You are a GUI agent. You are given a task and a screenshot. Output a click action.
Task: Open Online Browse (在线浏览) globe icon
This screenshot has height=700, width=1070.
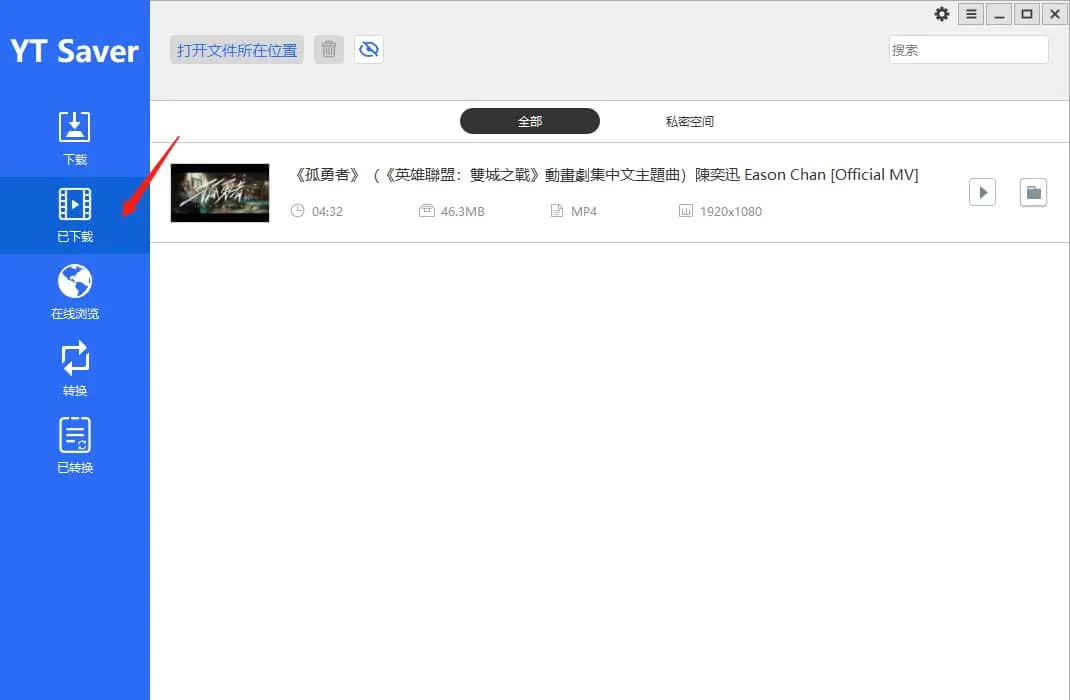[75, 282]
